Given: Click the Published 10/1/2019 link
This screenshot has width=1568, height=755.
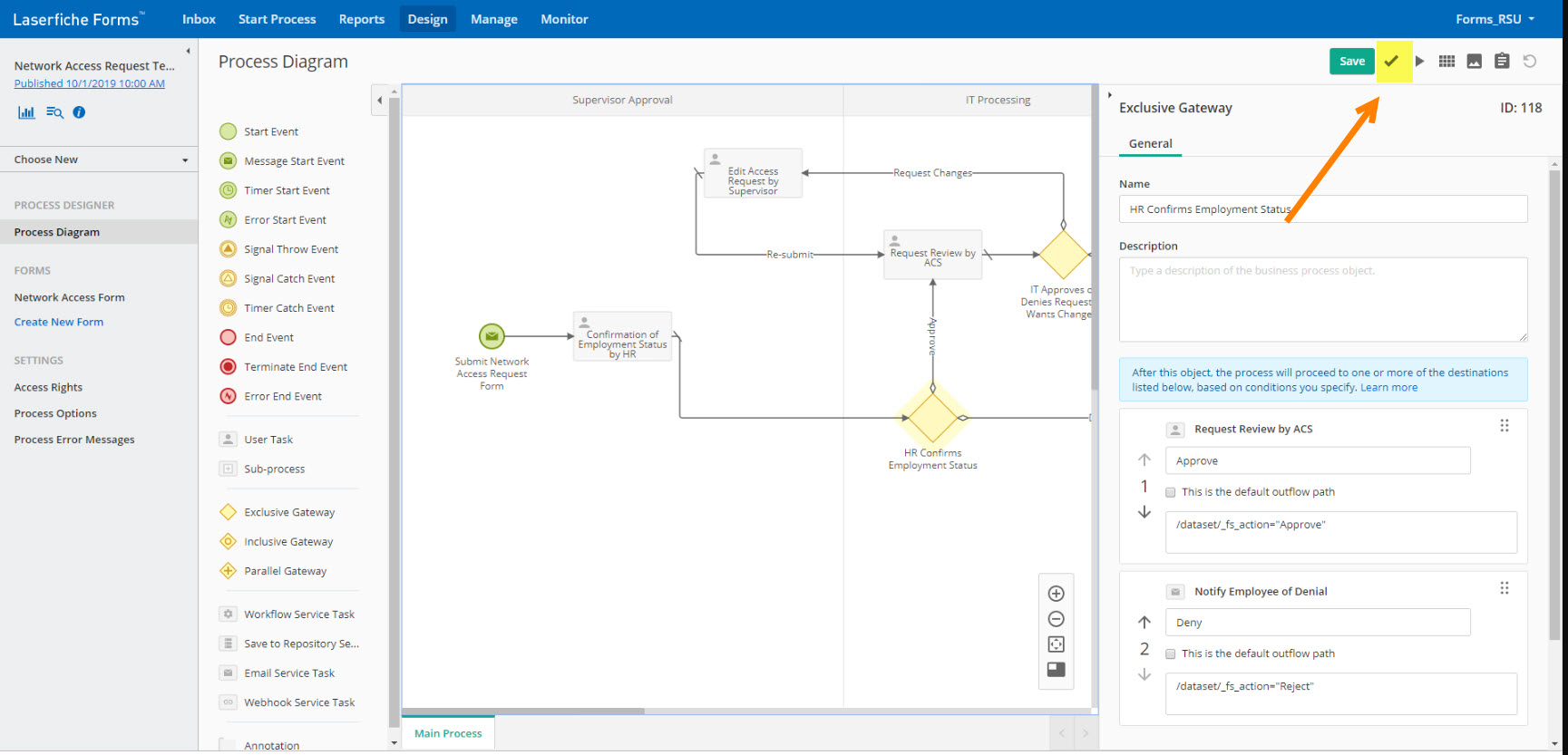Looking at the screenshot, I should pyautogui.click(x=89, y=83).
